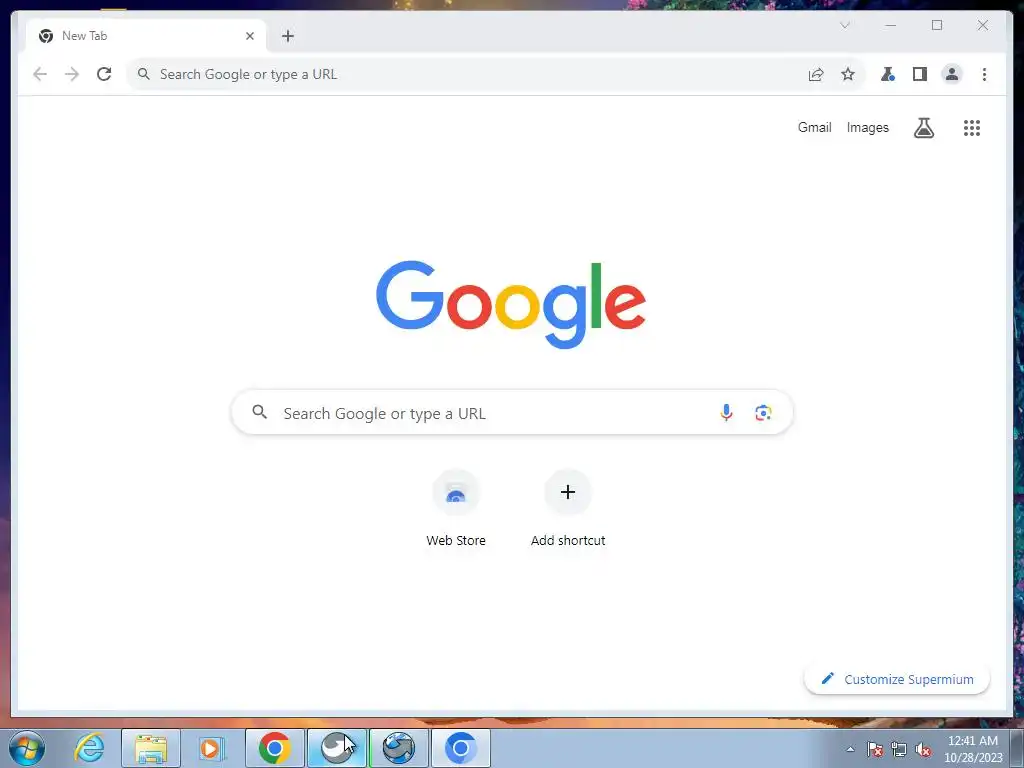
Task: Open the Google apps grid
Action: (x=972, y=128)
